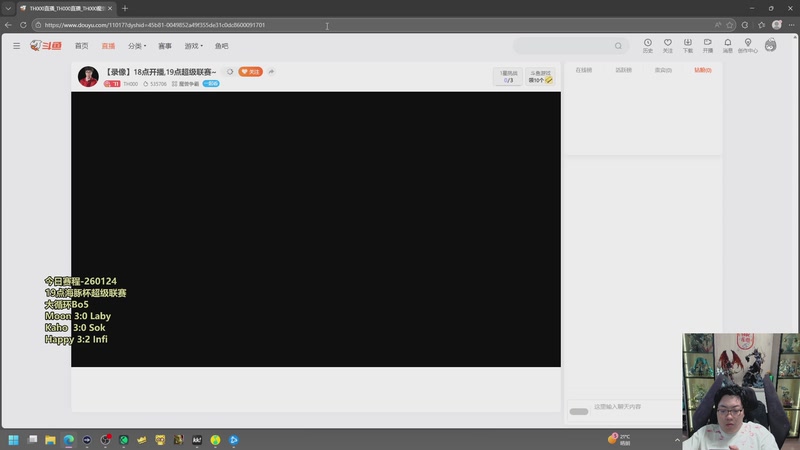Screen dimensions: 800x450
Task: Go to 首页 home page
Action: tap(82, 46)
